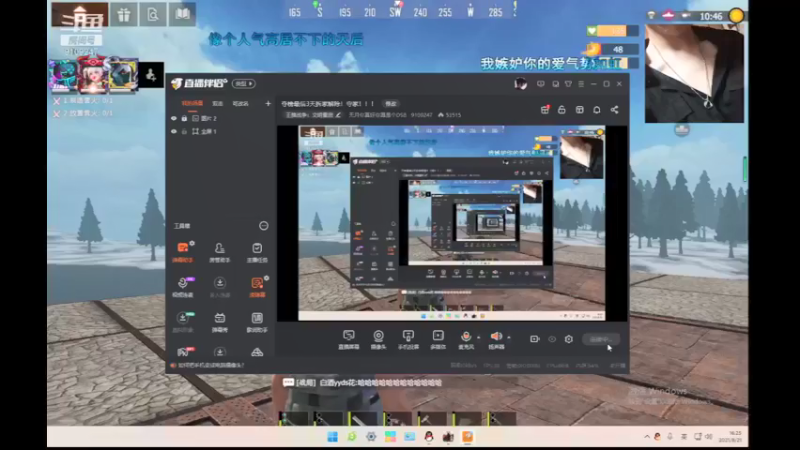Click the toolbox icon with red badge in bottom row
Viewport: 800px width, 450px height.
click(x=184, y=352)
